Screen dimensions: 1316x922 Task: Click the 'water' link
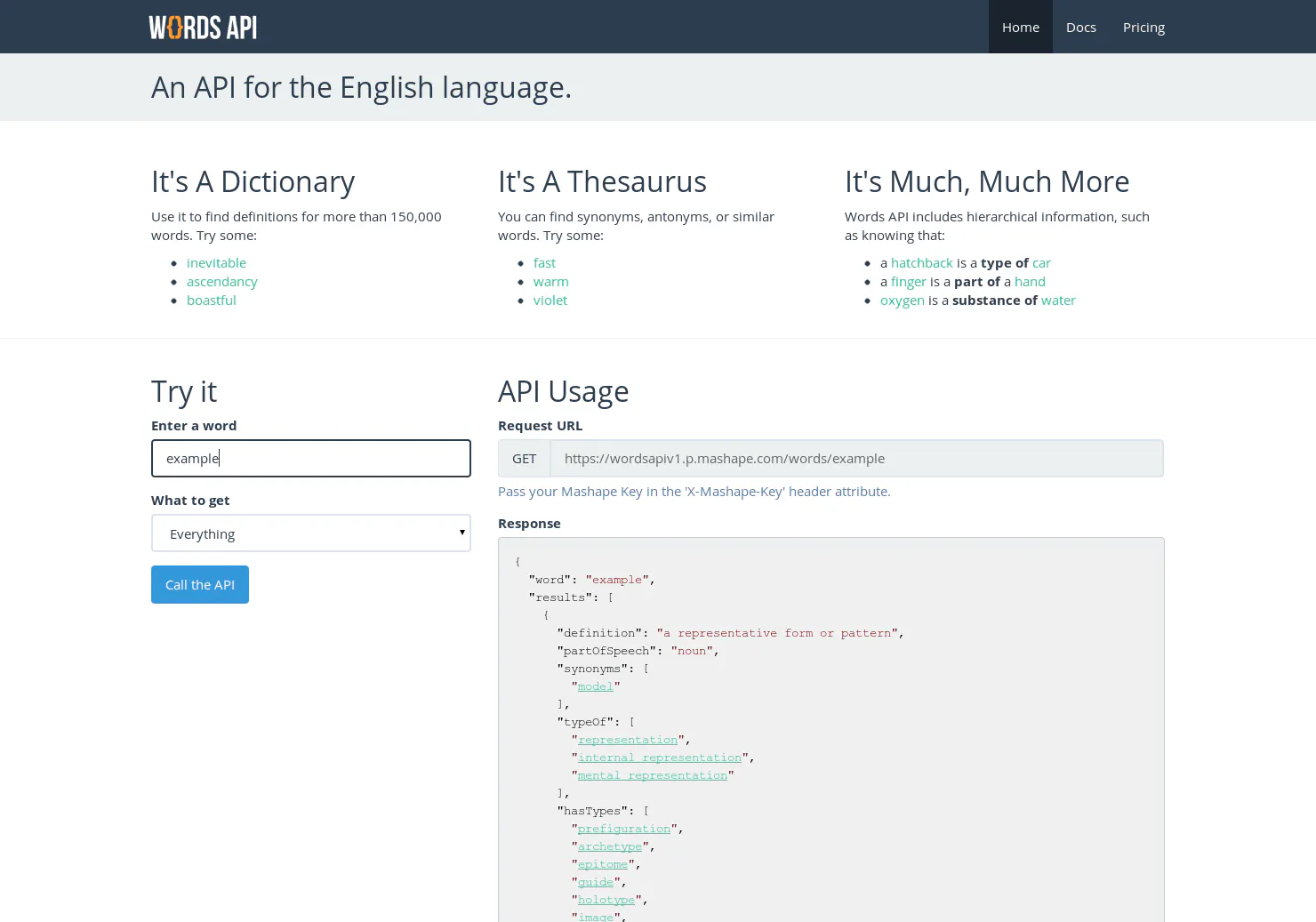(x=1058, y=301)
